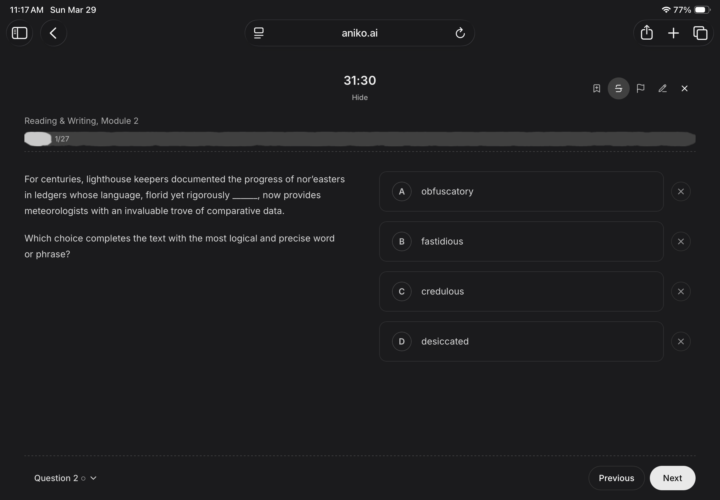Show the tab overview in Safari
The height and width of the screenshot is (500, 720).
(x=700, y=33)
